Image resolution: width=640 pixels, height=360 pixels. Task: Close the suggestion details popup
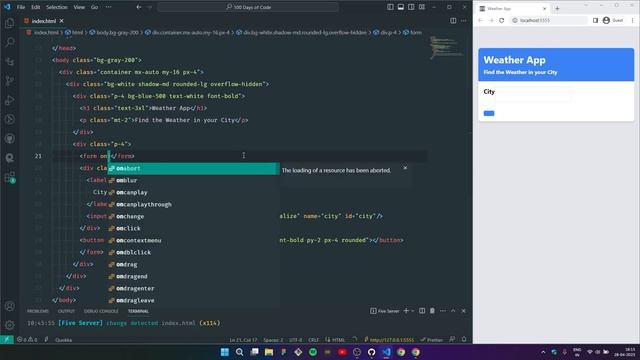pos(405,168)
